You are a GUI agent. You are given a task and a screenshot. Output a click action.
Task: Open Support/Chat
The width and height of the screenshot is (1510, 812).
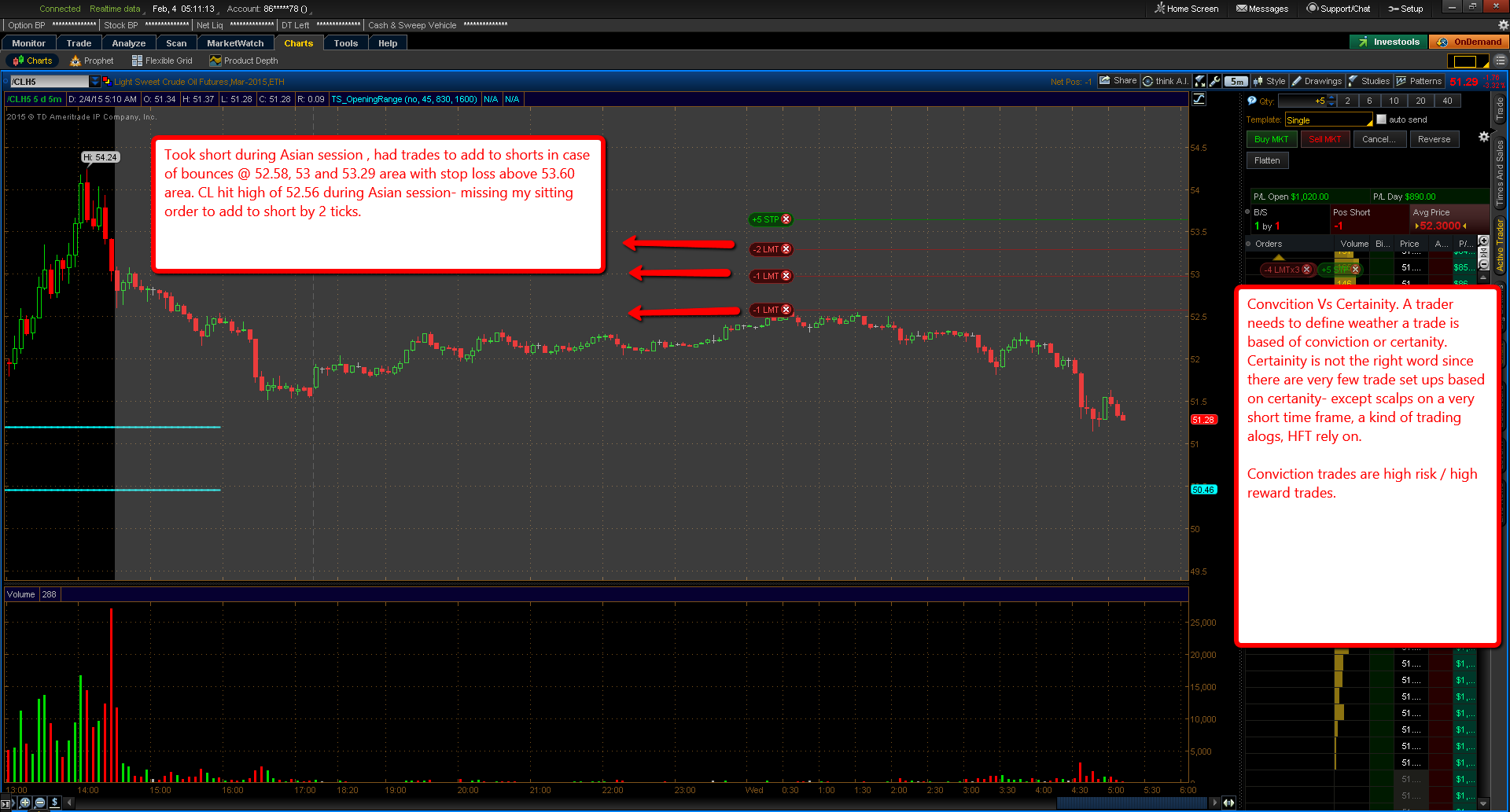(1339, 9)
